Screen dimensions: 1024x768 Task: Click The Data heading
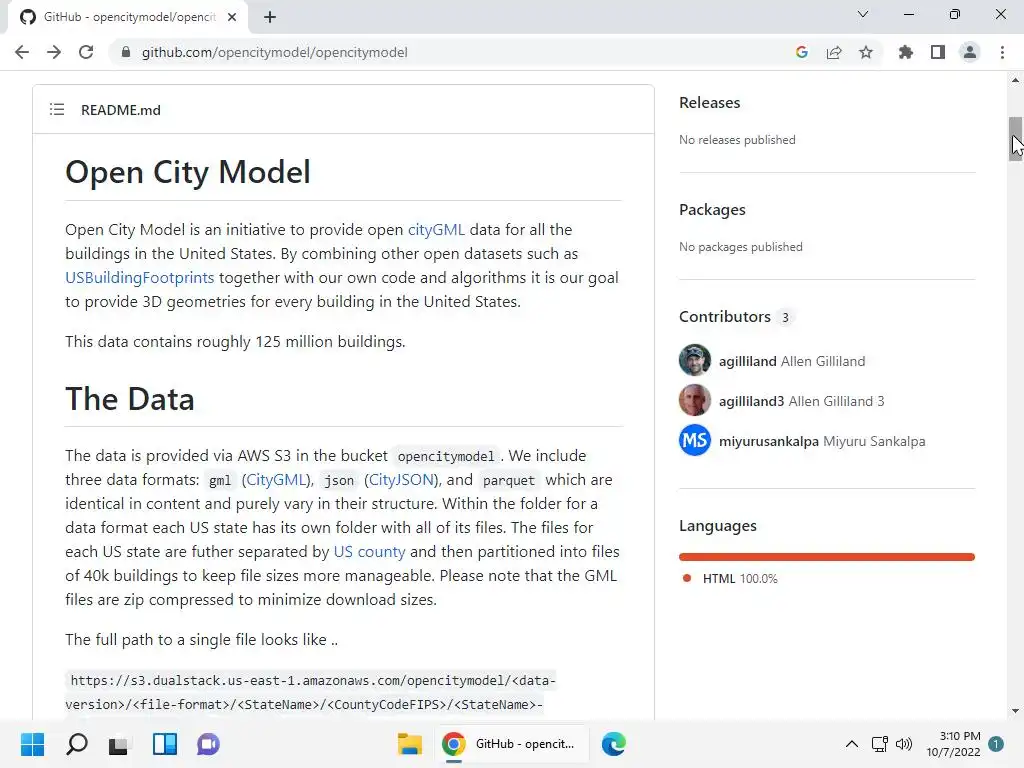130,399
